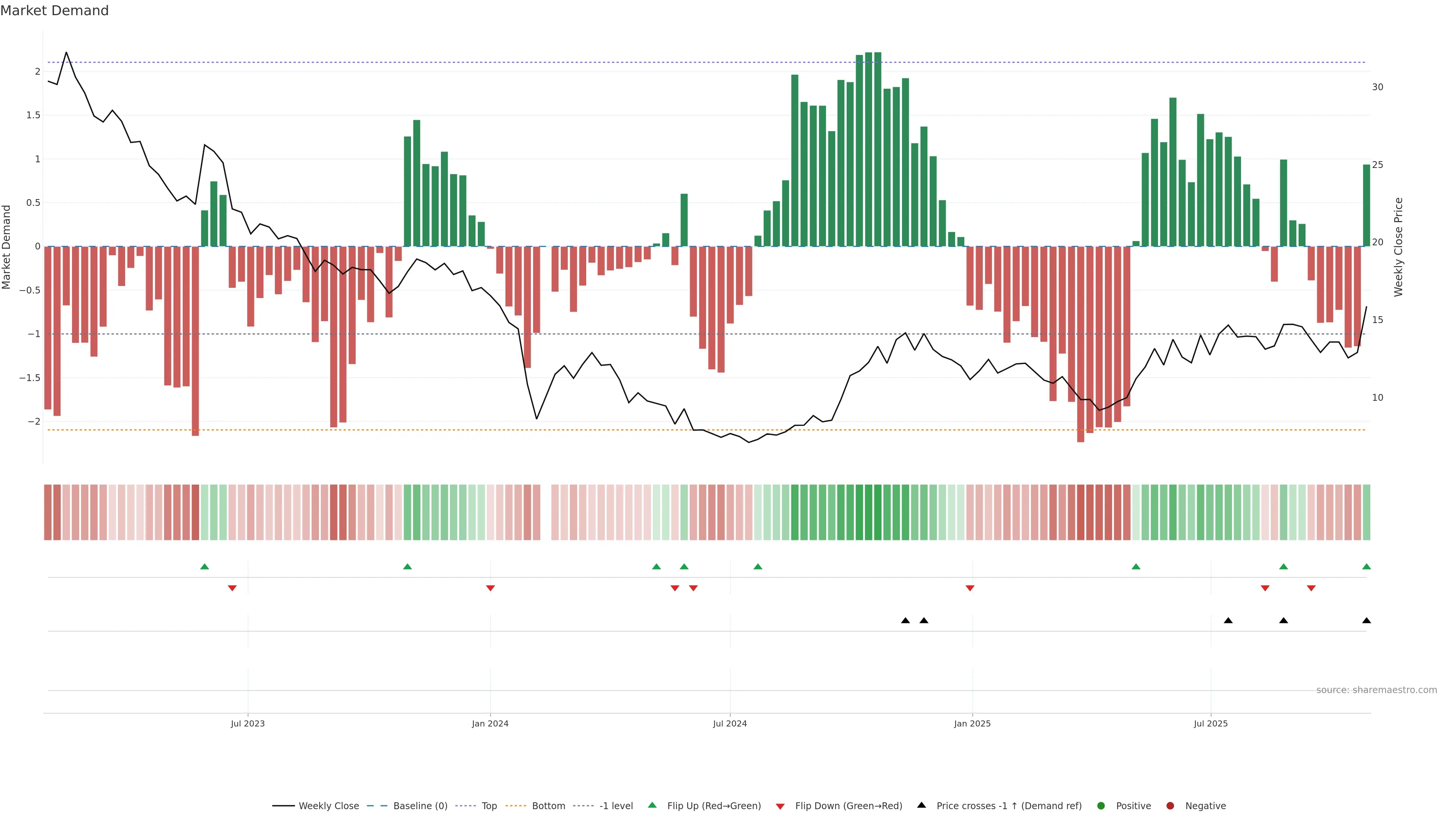Click the Market Demand chart title

coord(54,11)
